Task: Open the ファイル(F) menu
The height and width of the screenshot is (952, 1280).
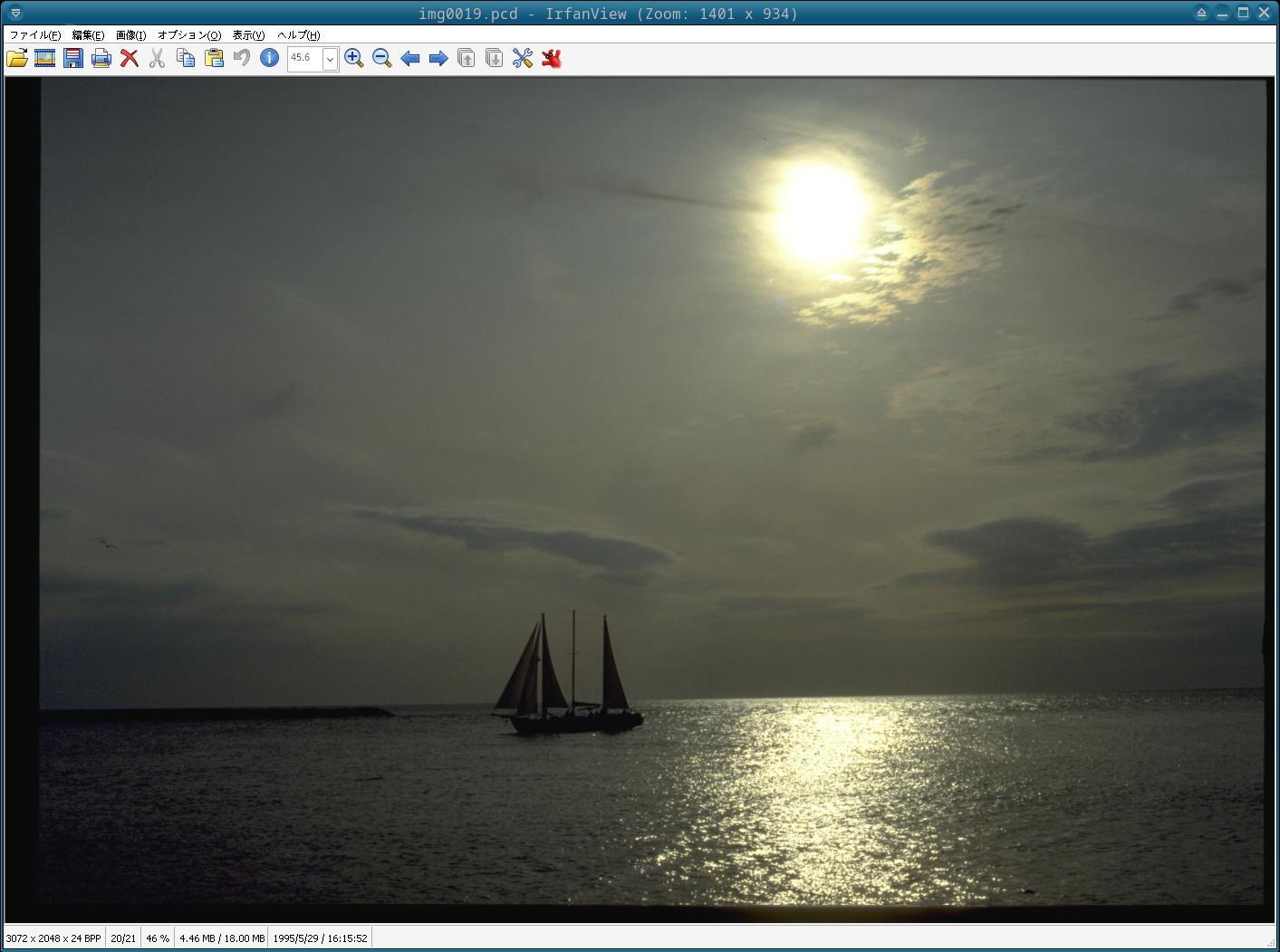Action: pyautogui.click(x=34, y=35)
